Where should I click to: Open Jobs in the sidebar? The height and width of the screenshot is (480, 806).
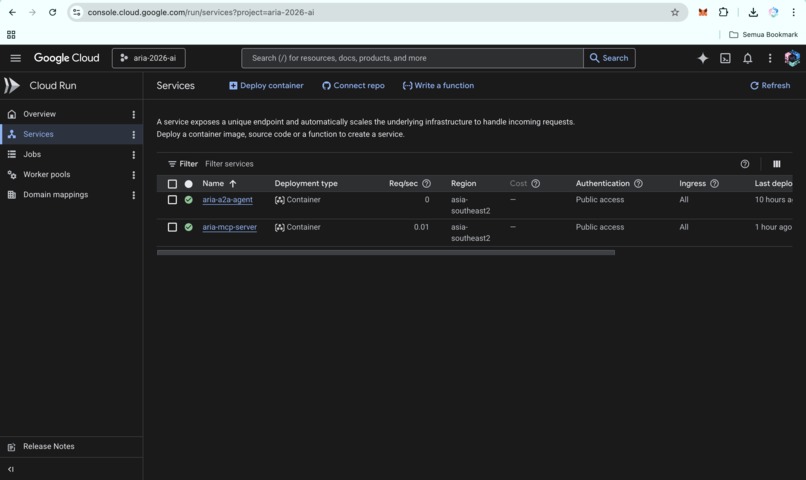[32, 154]
